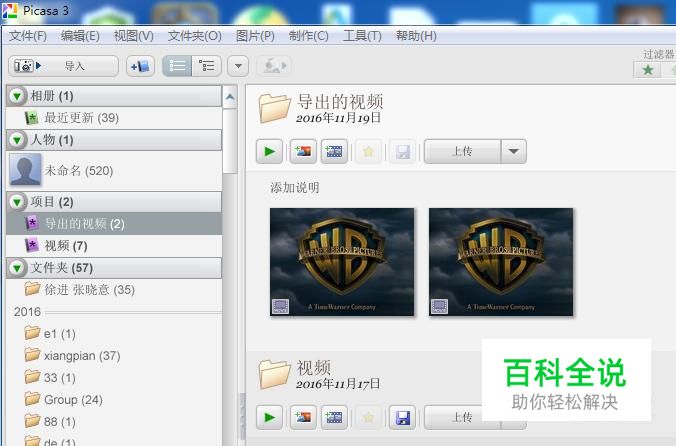
Task: Switch to flat folder list view
Action: pos(177,66)
